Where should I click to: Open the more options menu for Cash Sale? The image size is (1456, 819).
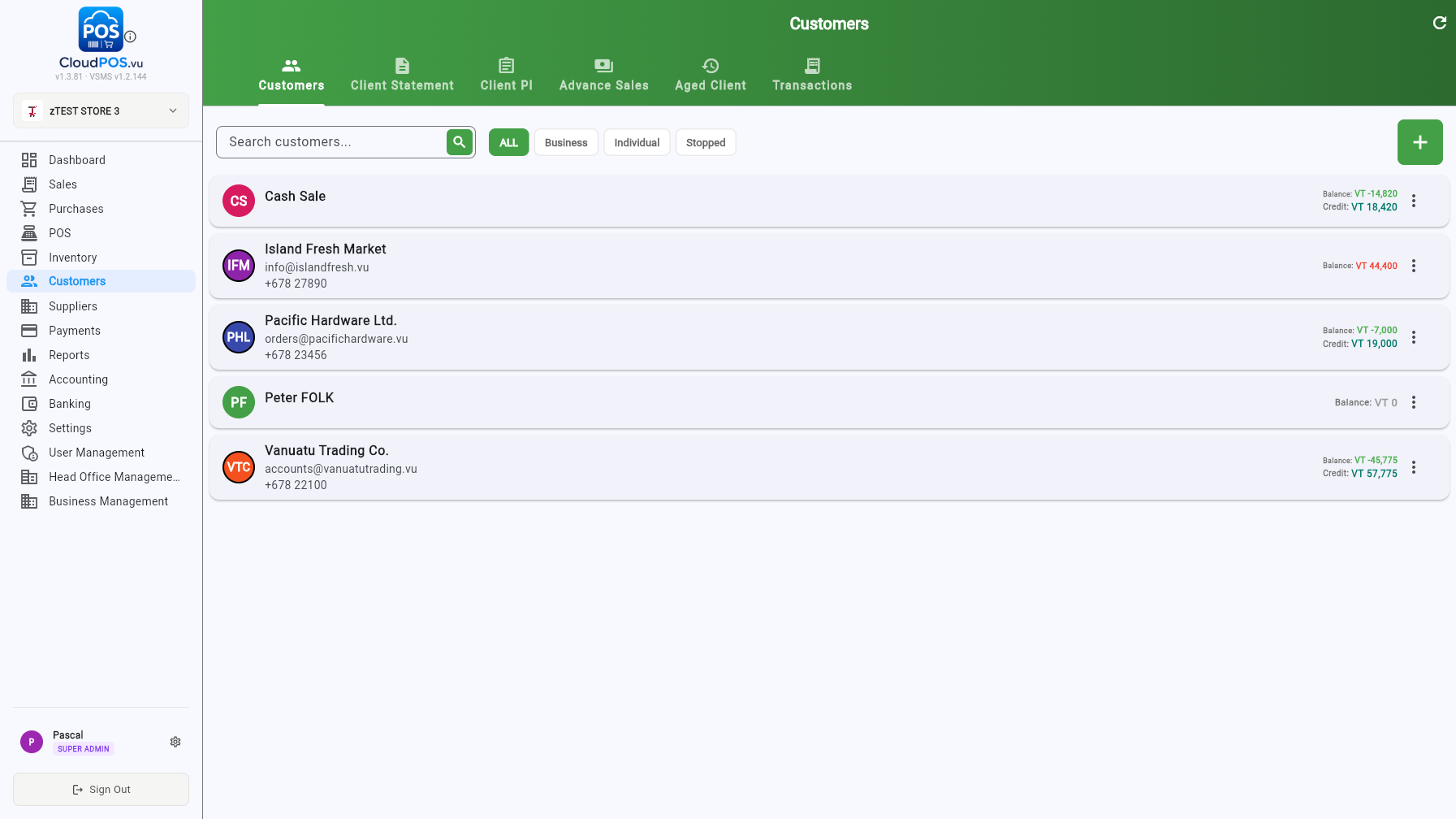1413,201
